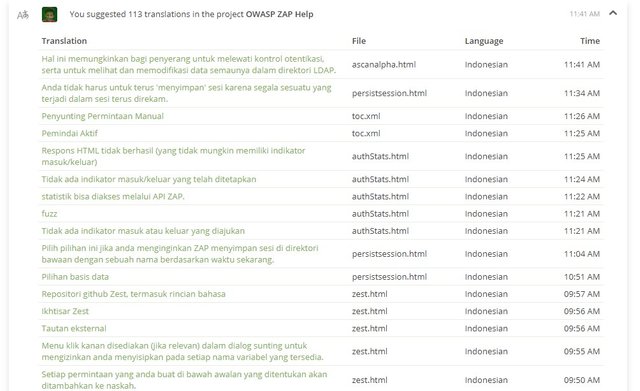Screen dimensions: 640x391
Task: Open 'Respons HTML tidak berhasil' translation
Action: [173, 156]
